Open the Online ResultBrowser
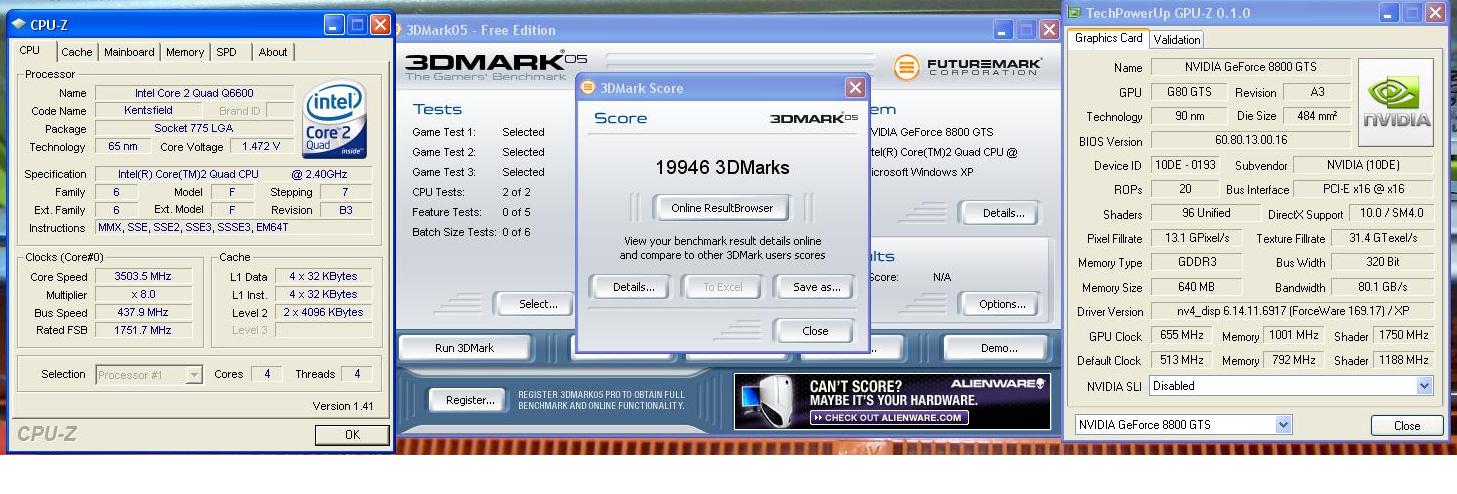This screenshot has height=494, width=1457. click(722, 208)
